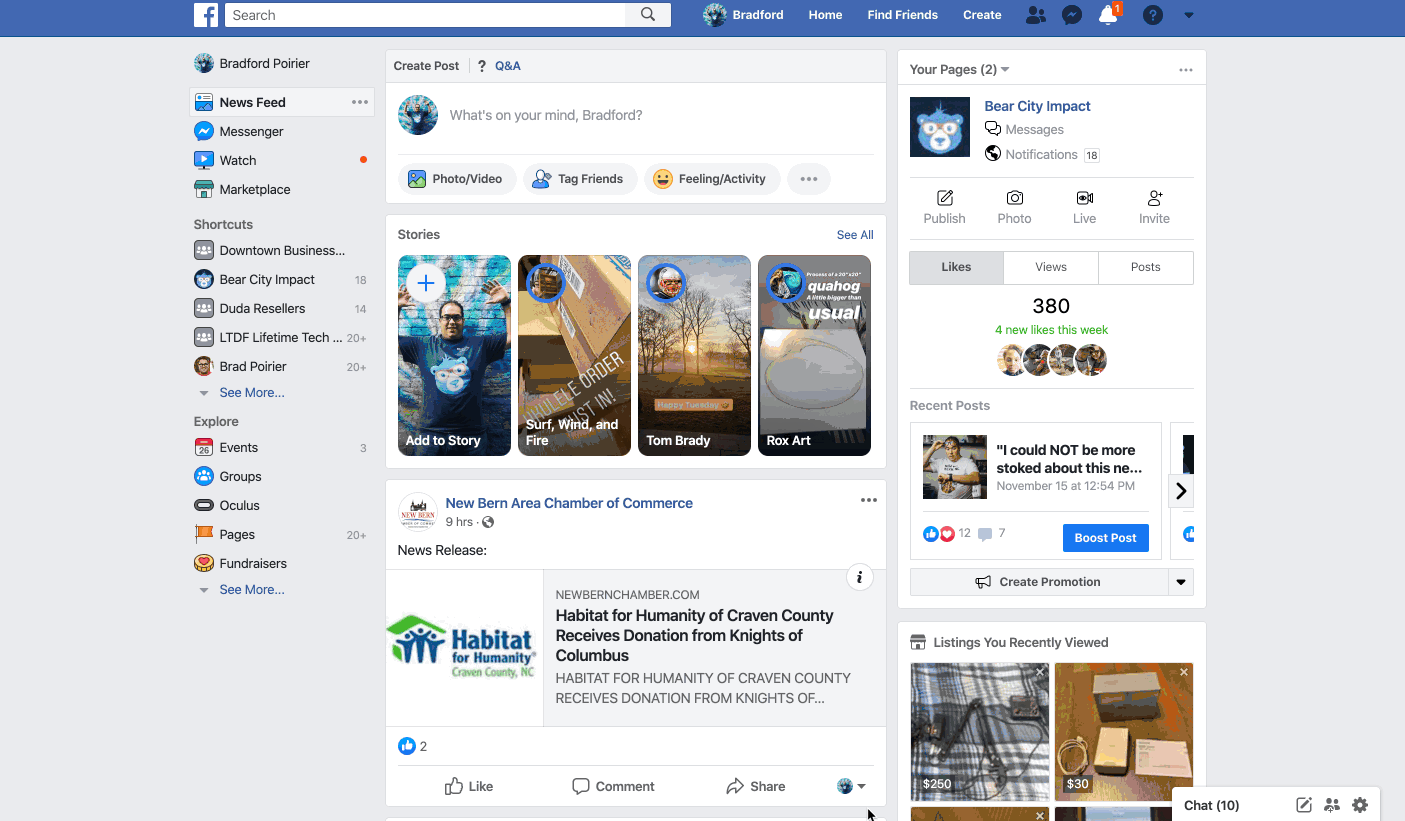Open account dropdown arrow in top bar
1405x821 pixels.
tap(1189, 15)
